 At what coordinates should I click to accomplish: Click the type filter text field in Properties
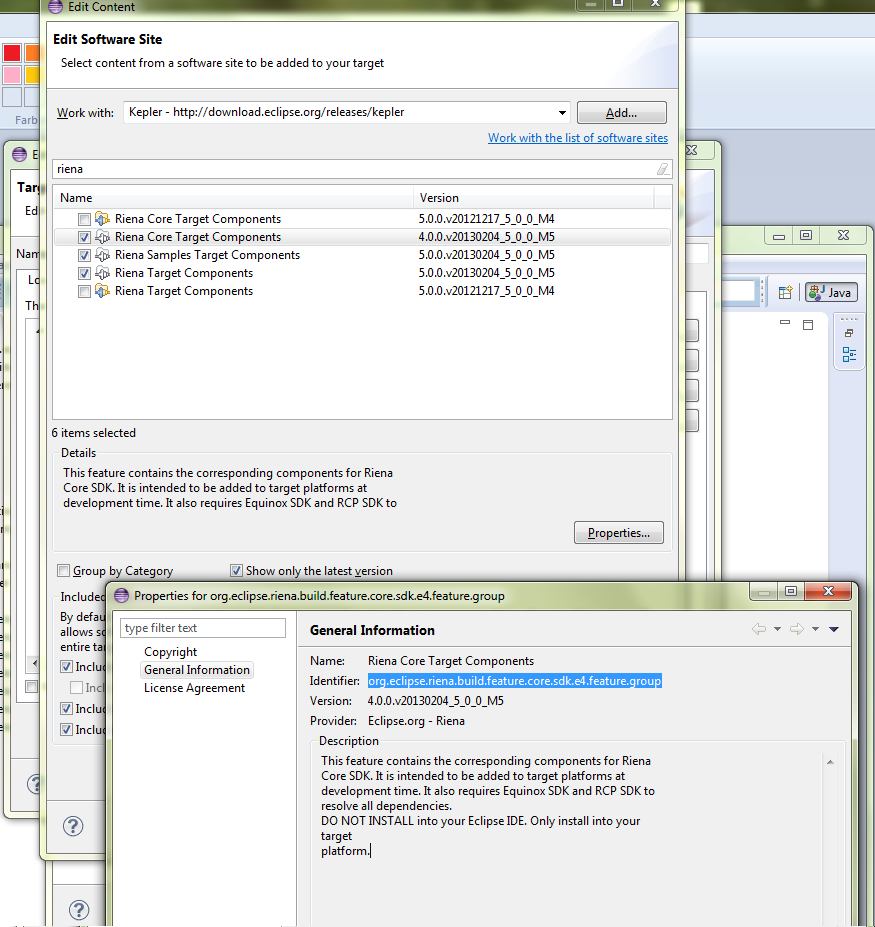pyautogui.click(x=203, y=628)
